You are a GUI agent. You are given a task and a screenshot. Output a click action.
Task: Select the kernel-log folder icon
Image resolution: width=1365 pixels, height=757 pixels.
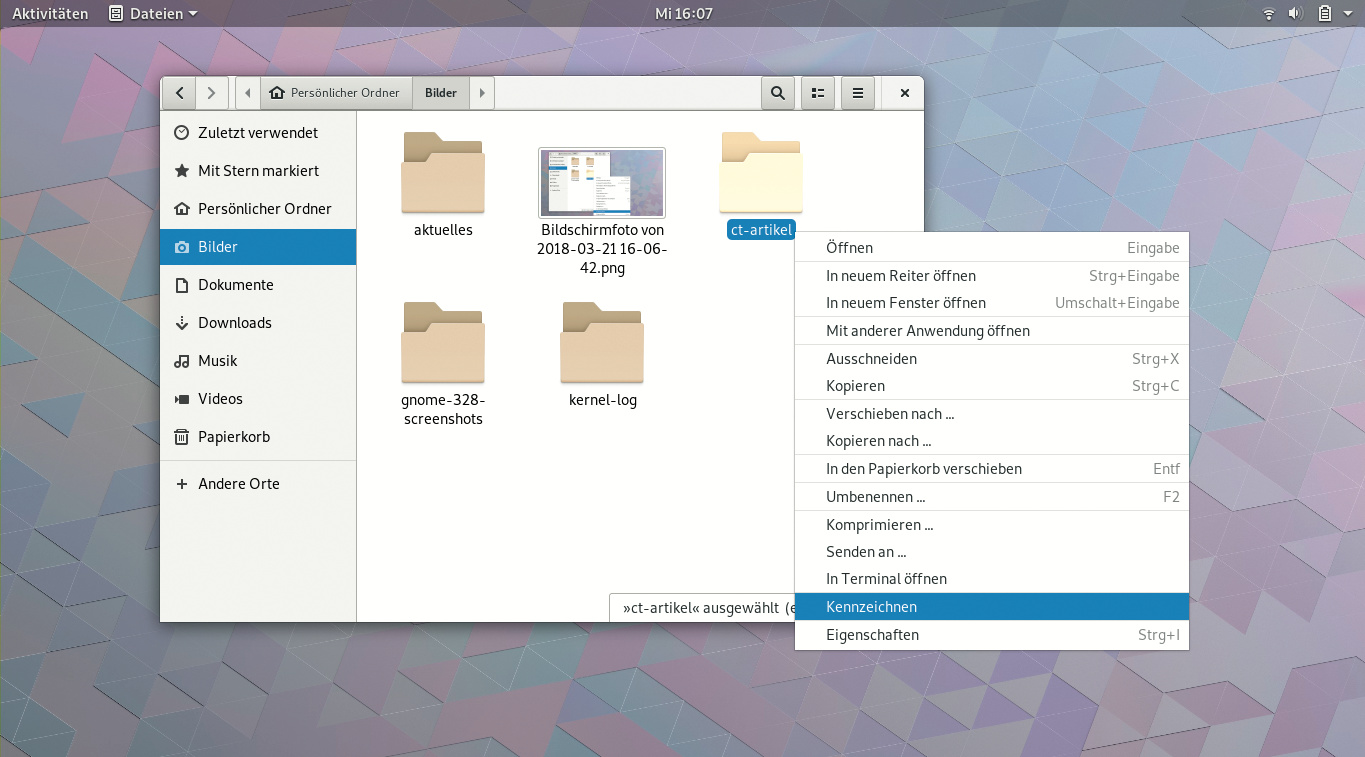(602, 343)
